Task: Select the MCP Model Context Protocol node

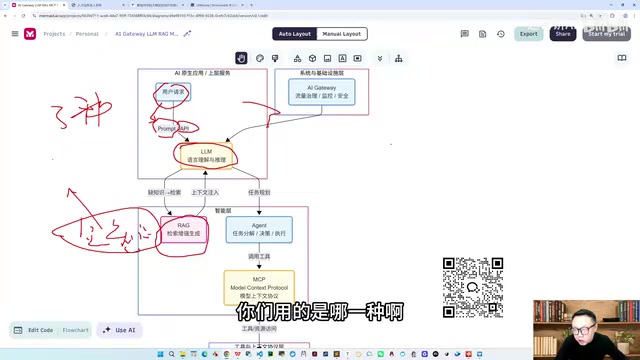Action: pyautogui.click(x=259, y=287)
